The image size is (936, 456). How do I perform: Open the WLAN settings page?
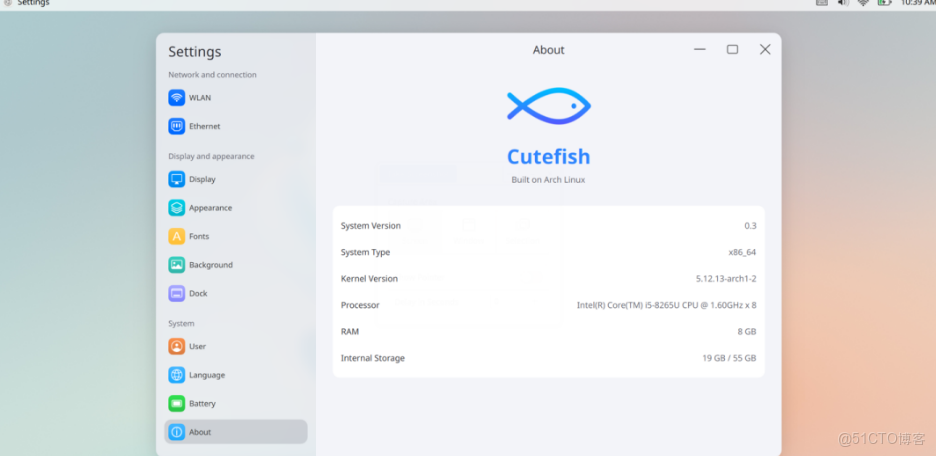pyautogui.click(x=236, y=98)
